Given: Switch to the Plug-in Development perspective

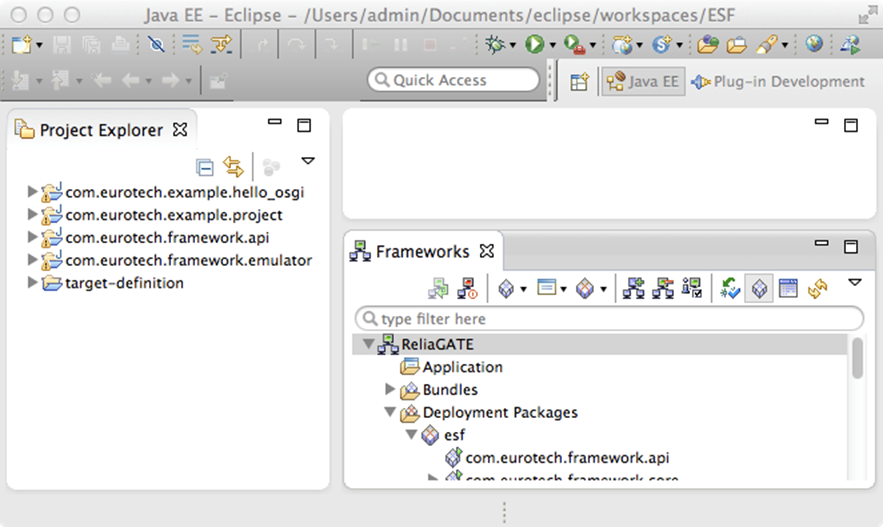Looking at the screenshot, I should coord(778,82).
